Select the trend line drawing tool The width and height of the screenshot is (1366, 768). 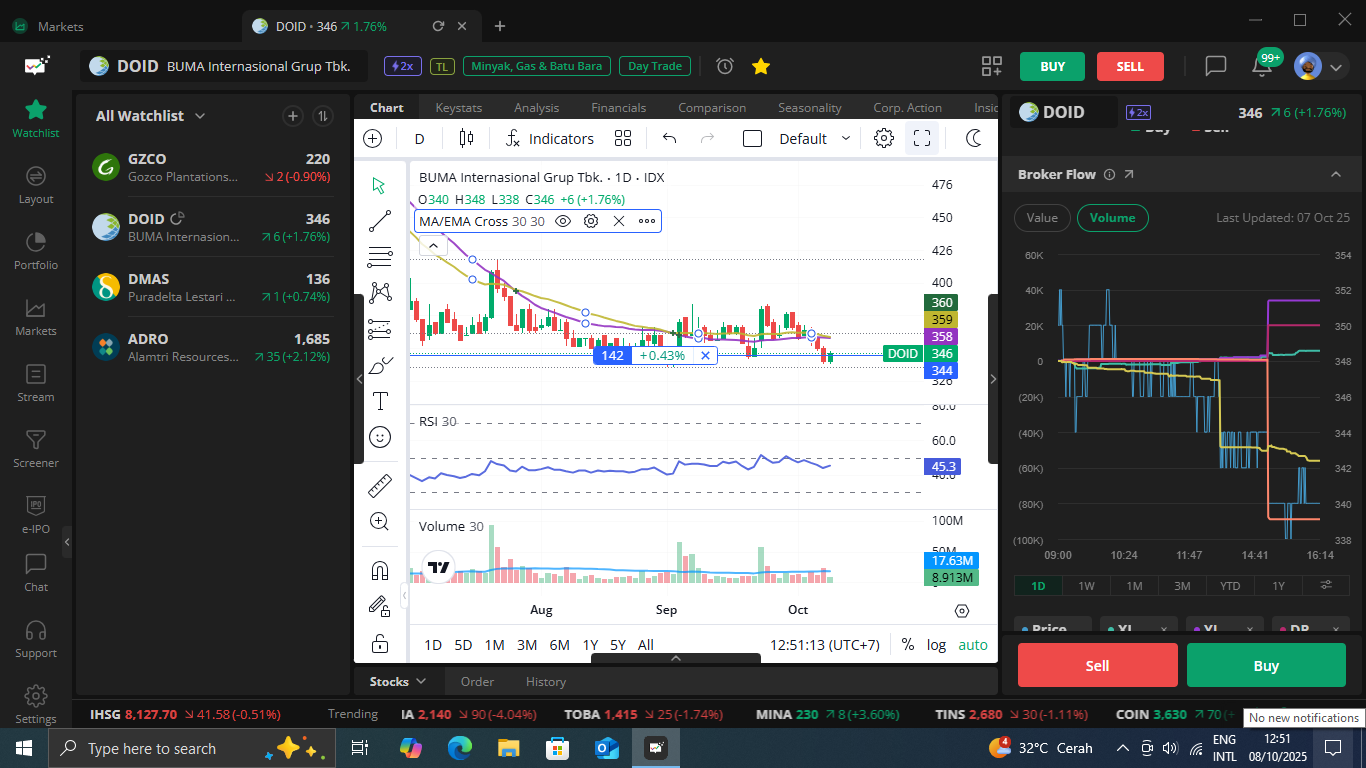pos(380,221)
